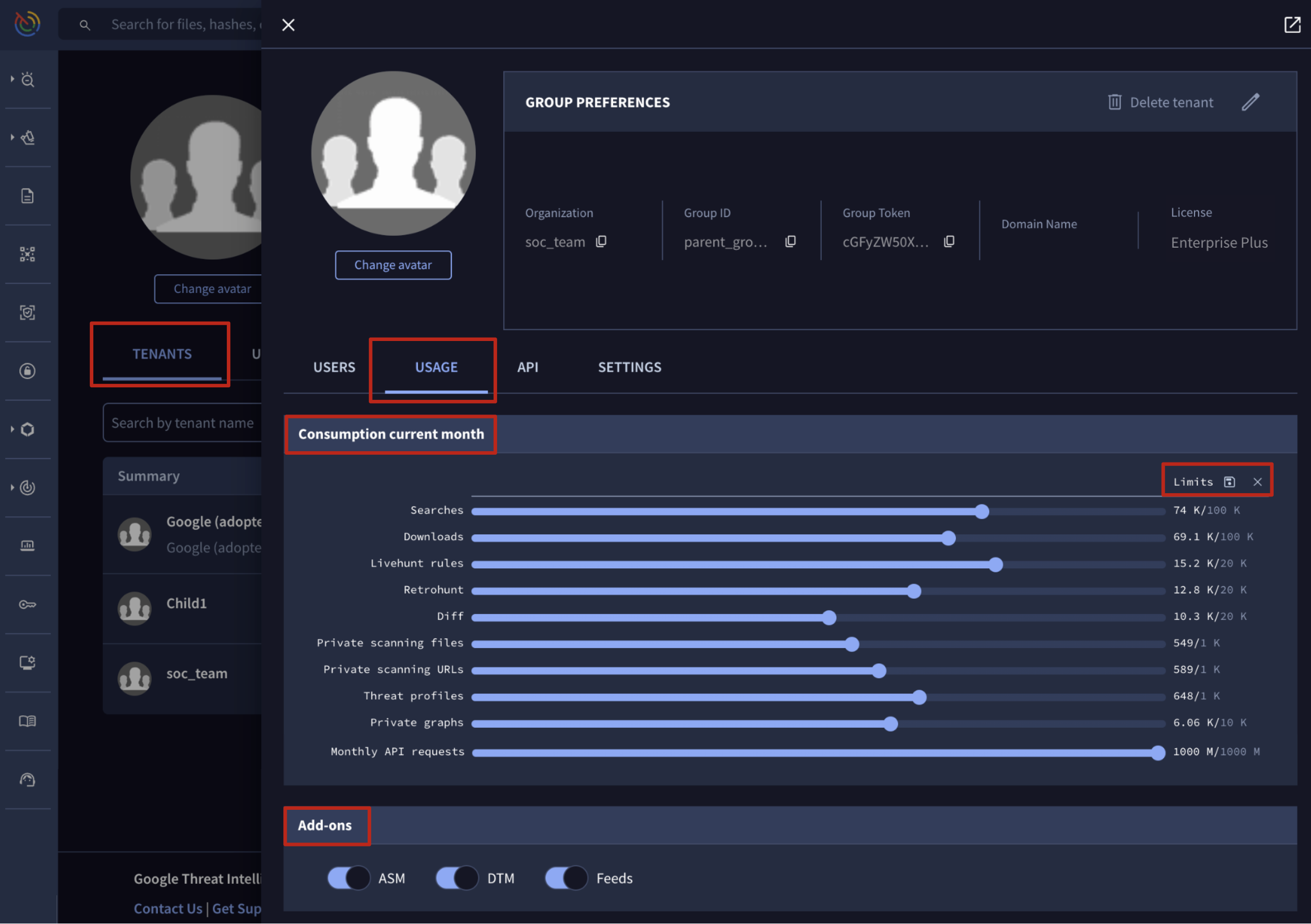
Task: Click the trash icon to delete tenant
Action: click(1115, 102)
